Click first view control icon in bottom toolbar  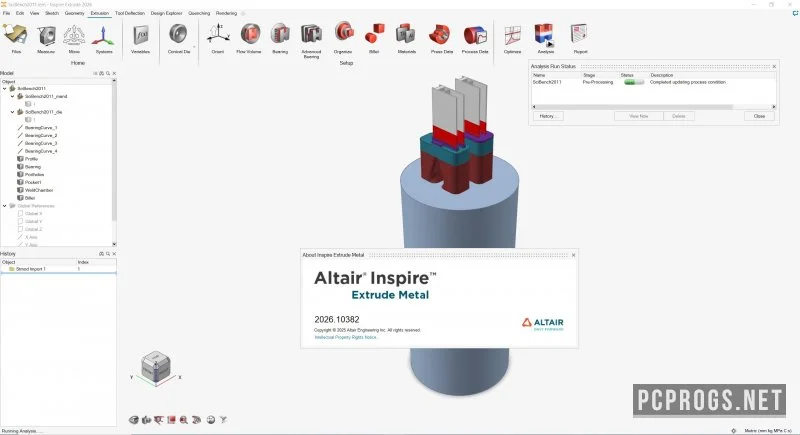click(x=134, y=420)
